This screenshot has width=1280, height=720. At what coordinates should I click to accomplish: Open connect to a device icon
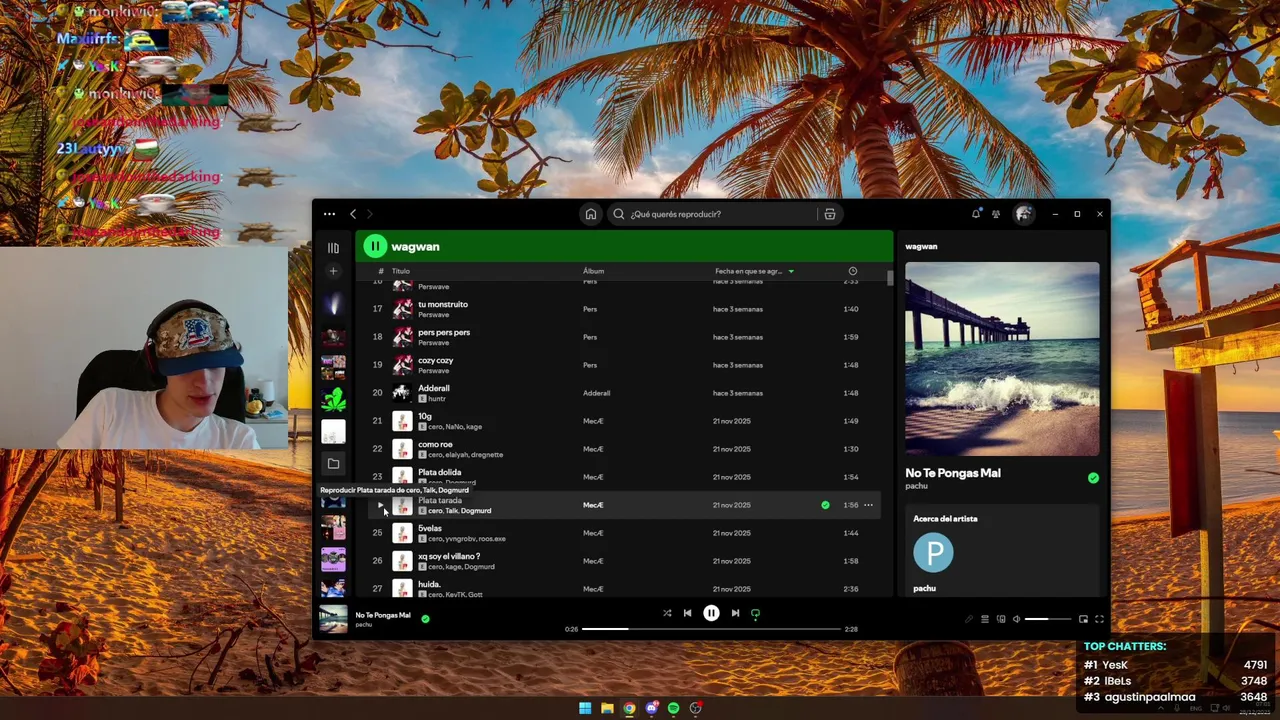tap(1001, 619)
